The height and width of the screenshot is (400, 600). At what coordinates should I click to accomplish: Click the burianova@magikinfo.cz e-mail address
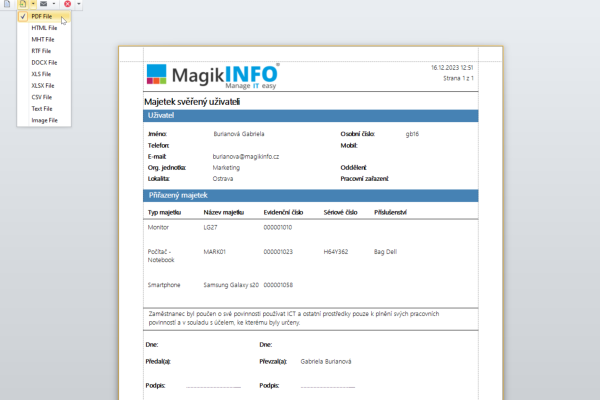coord(246,157)
